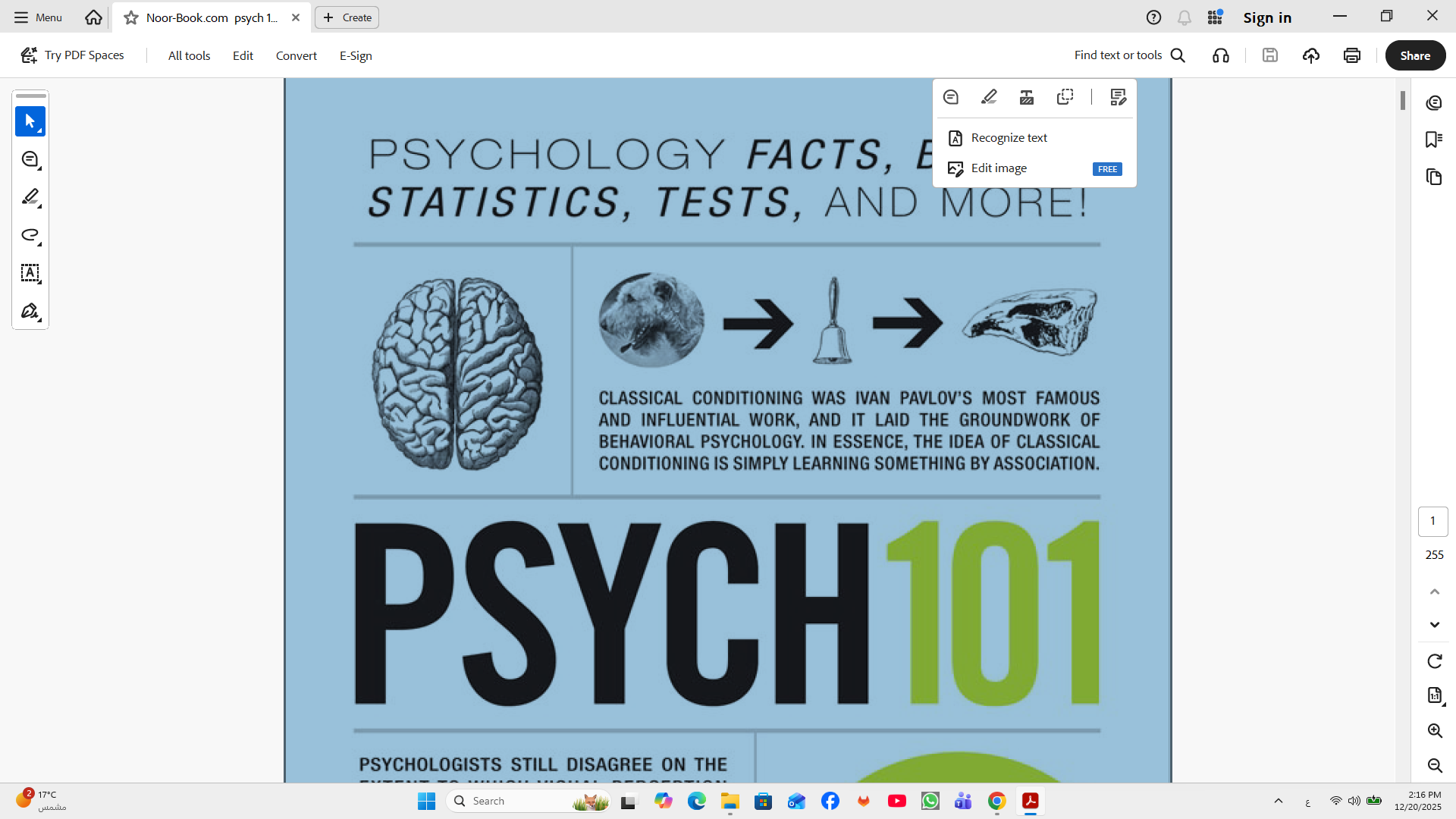The height and width of the screenshot is (819, 1456).
Task: Click the Create button
Action: [x=347, y=17]
